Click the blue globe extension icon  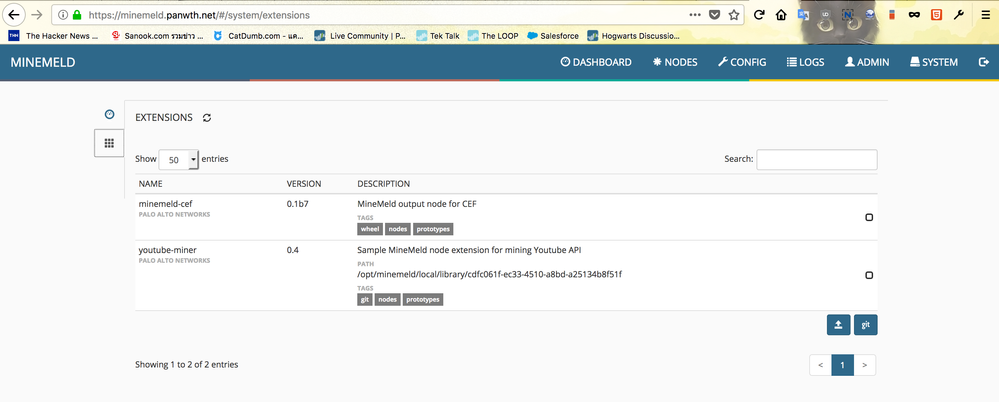pyautogui.click(x=870, y=15)
